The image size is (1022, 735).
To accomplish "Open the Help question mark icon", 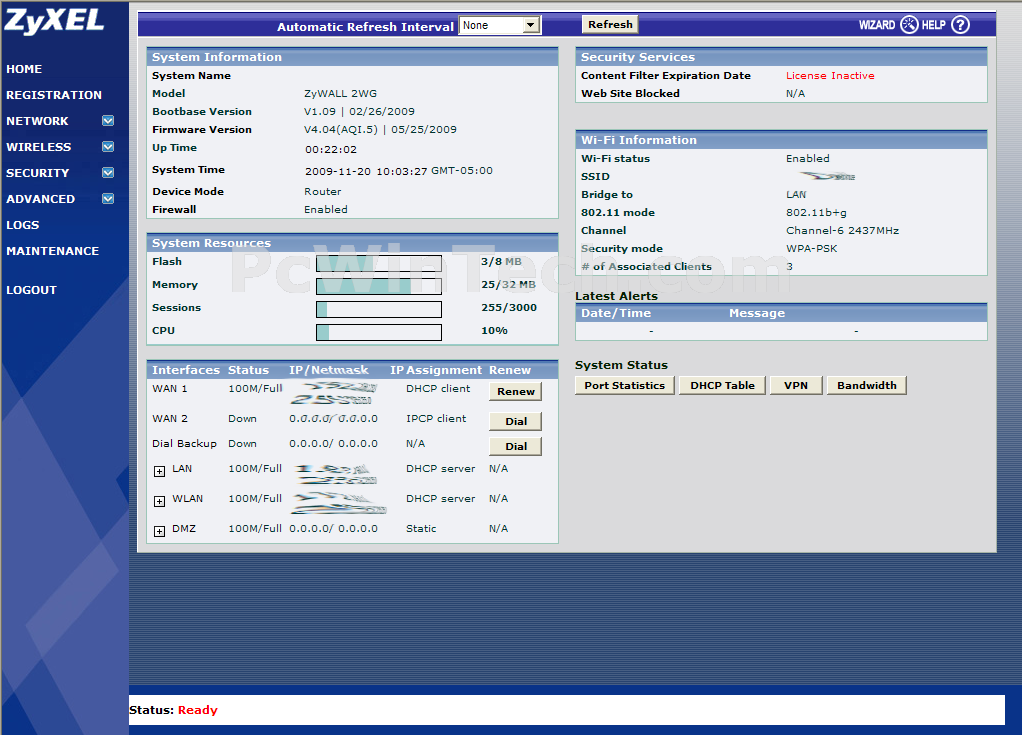I will point(960,25).
